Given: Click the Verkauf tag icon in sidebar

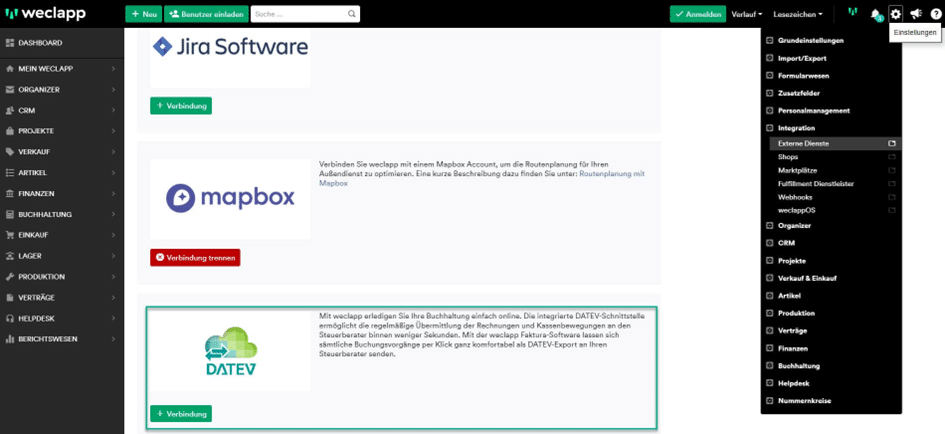Looking at the screenshot, I should [x=9, y=152].
